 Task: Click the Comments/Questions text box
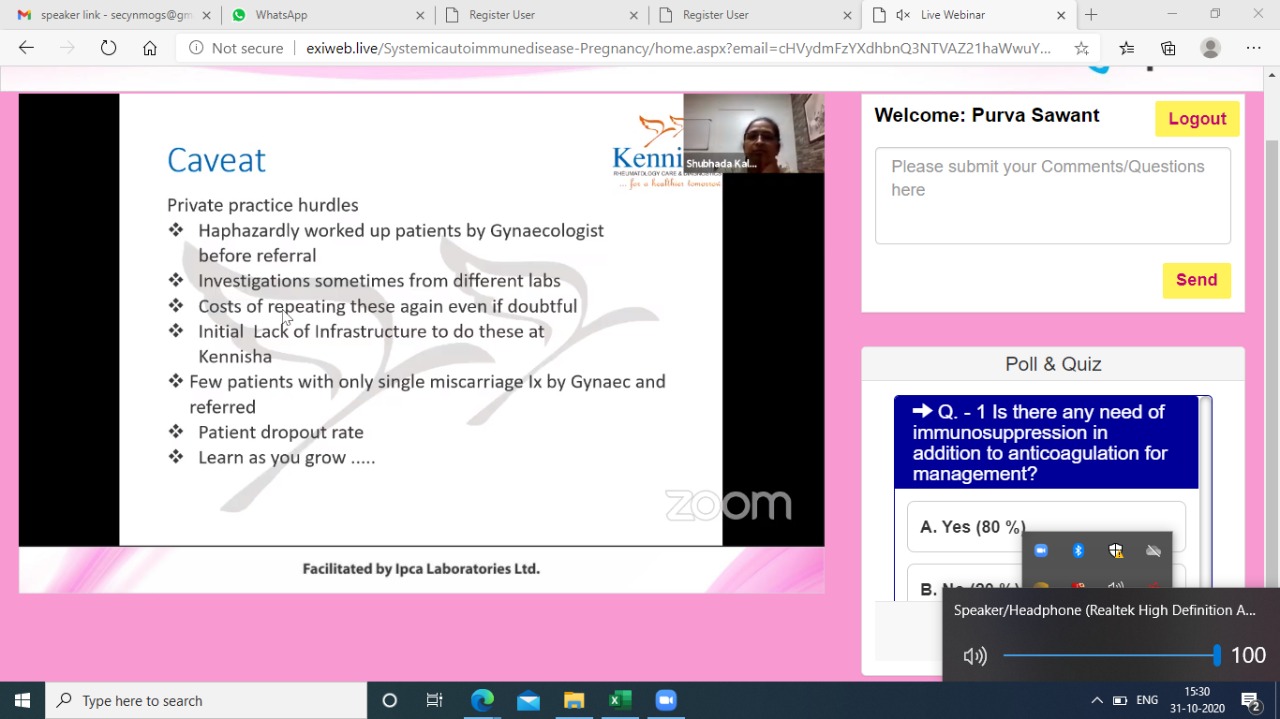(1052, 196)
